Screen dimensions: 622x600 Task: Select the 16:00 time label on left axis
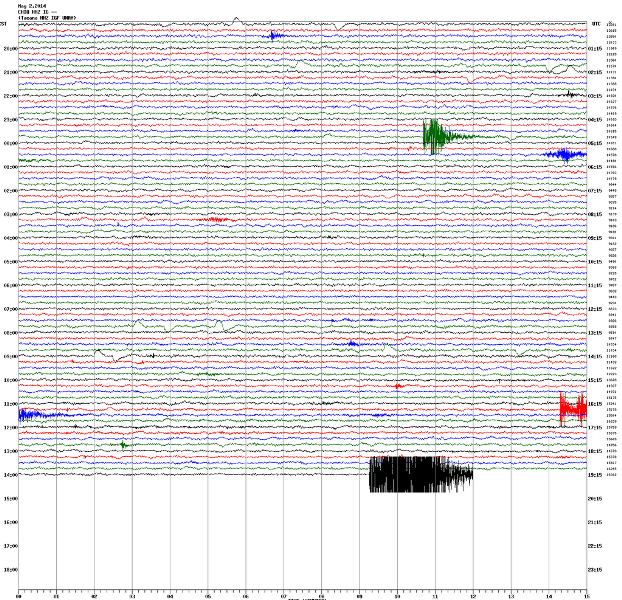tap(10, 522)
